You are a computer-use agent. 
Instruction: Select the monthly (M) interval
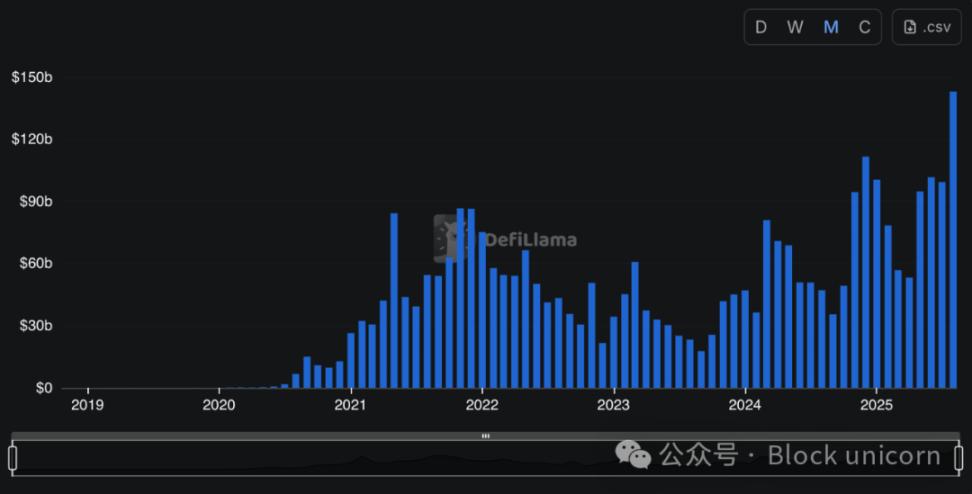[830, 27]
